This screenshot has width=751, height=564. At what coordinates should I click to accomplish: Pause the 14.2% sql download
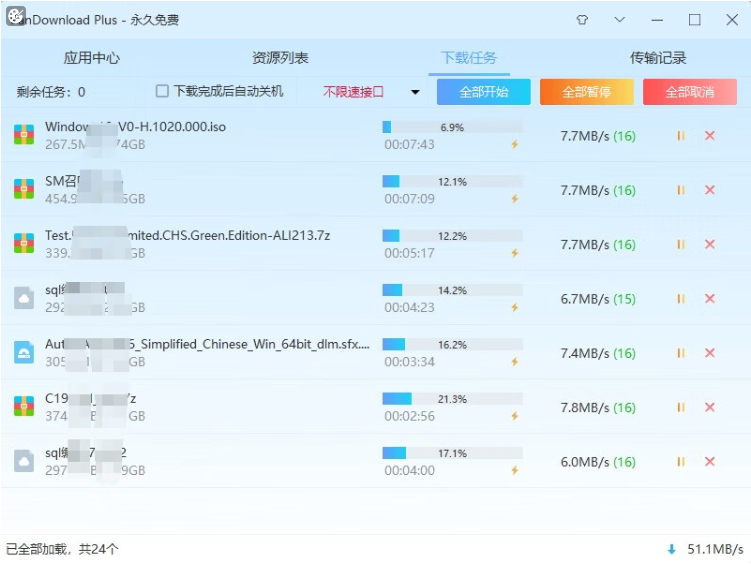pyautogui.click(x=681, y=299)
